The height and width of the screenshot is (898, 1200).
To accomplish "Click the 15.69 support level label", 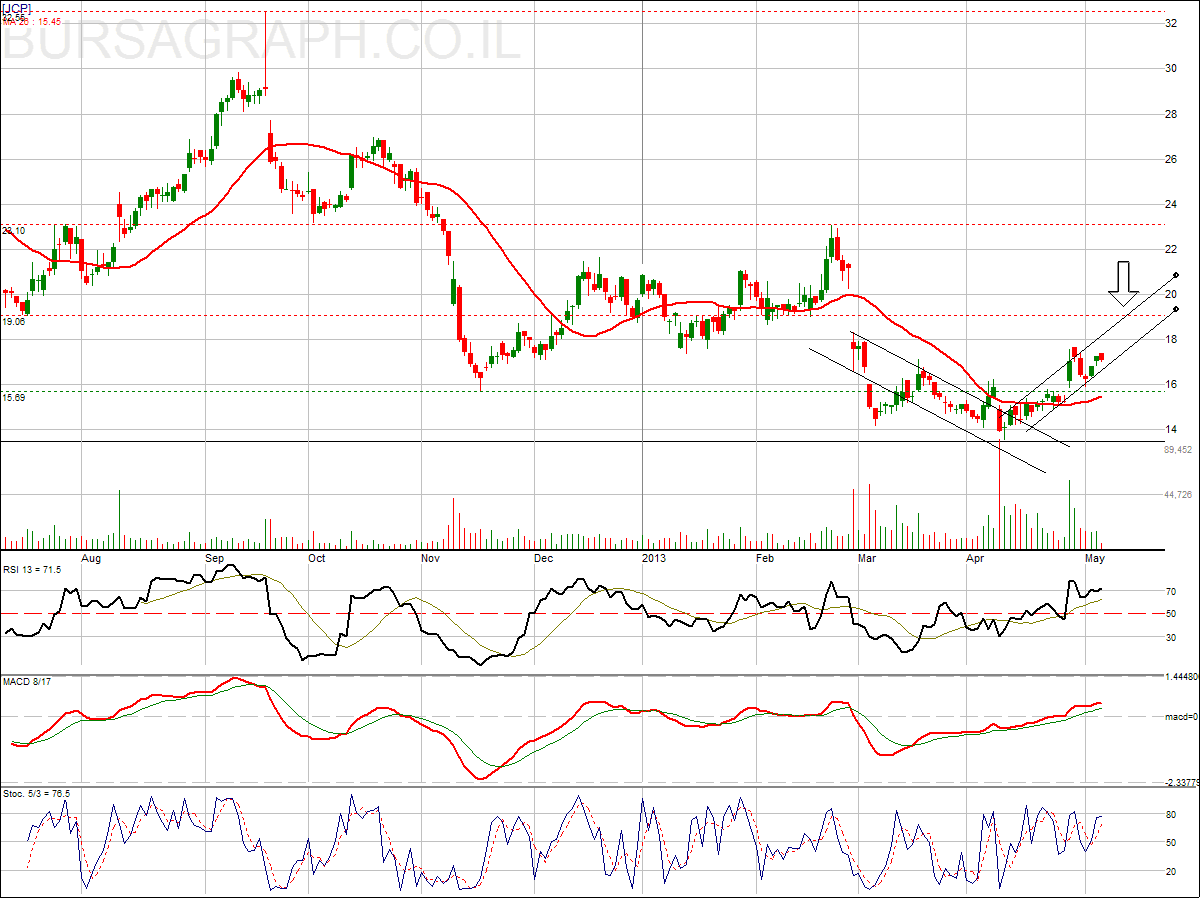I will click(x=13, y=397).
